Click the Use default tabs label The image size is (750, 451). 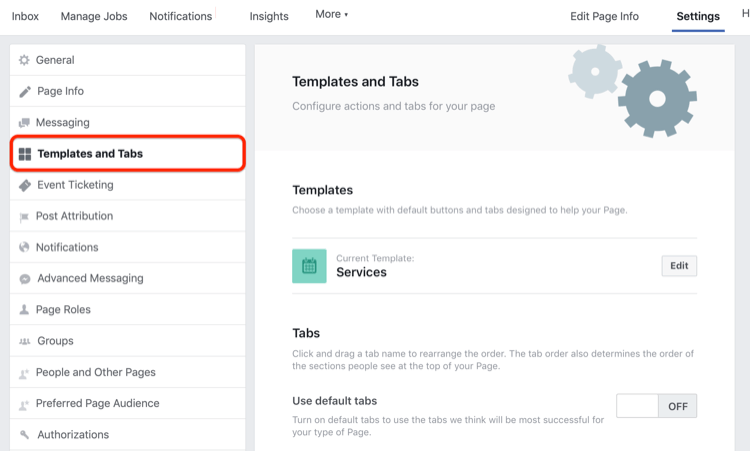(x=334, y=401)
